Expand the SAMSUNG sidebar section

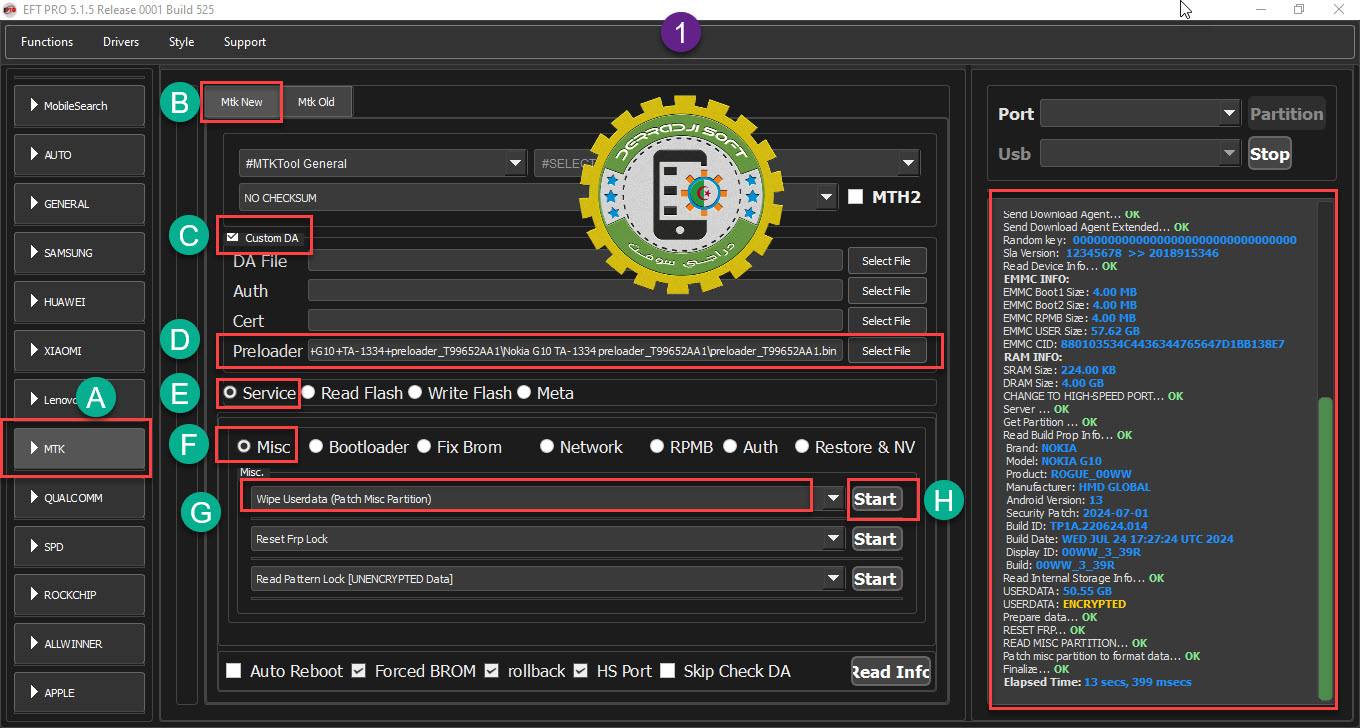pyautogui.click(x=79, y=253)
